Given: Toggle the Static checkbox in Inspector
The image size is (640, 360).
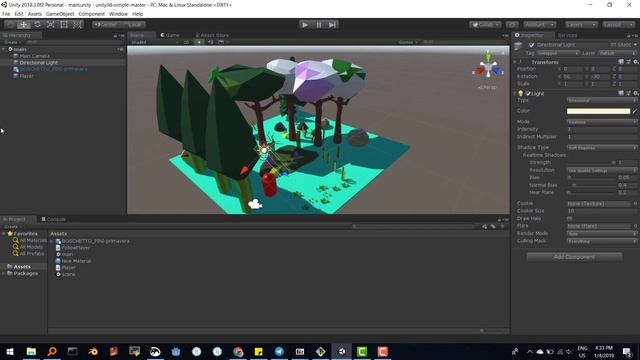Looking at the screenshot, I should (613, 44).
